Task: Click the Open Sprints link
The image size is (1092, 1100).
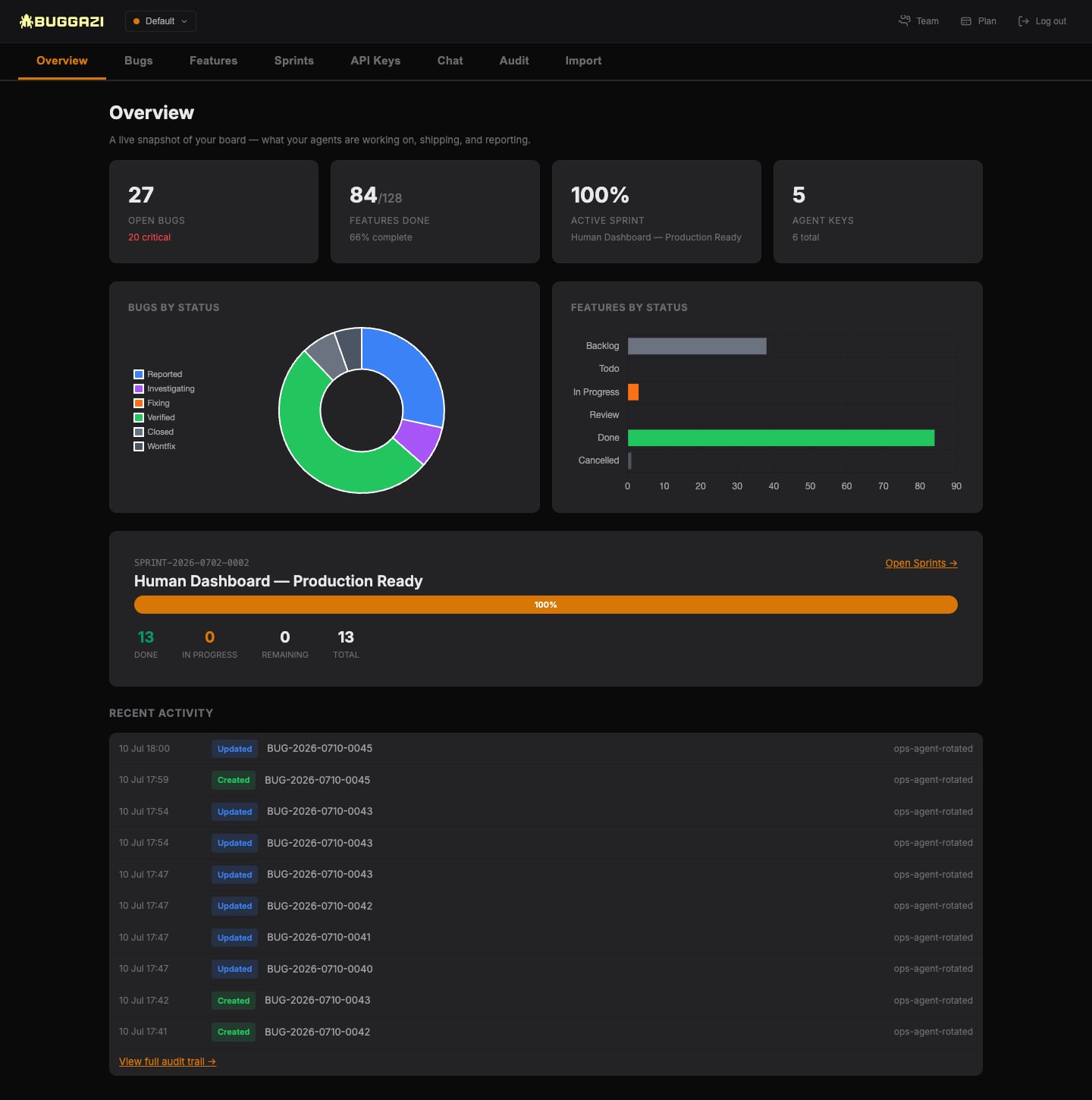Action: [921, 563]
